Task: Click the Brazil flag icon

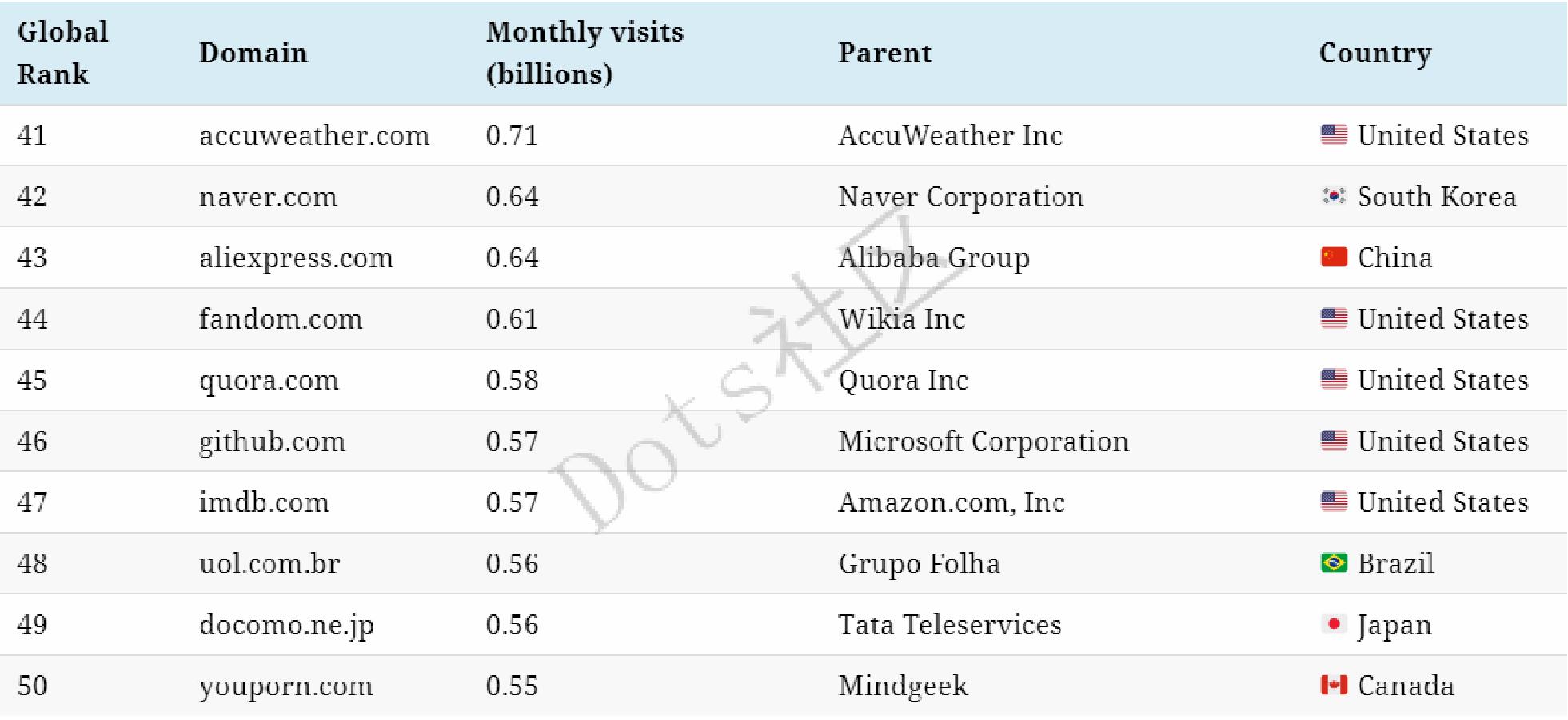Action: 1333,563
